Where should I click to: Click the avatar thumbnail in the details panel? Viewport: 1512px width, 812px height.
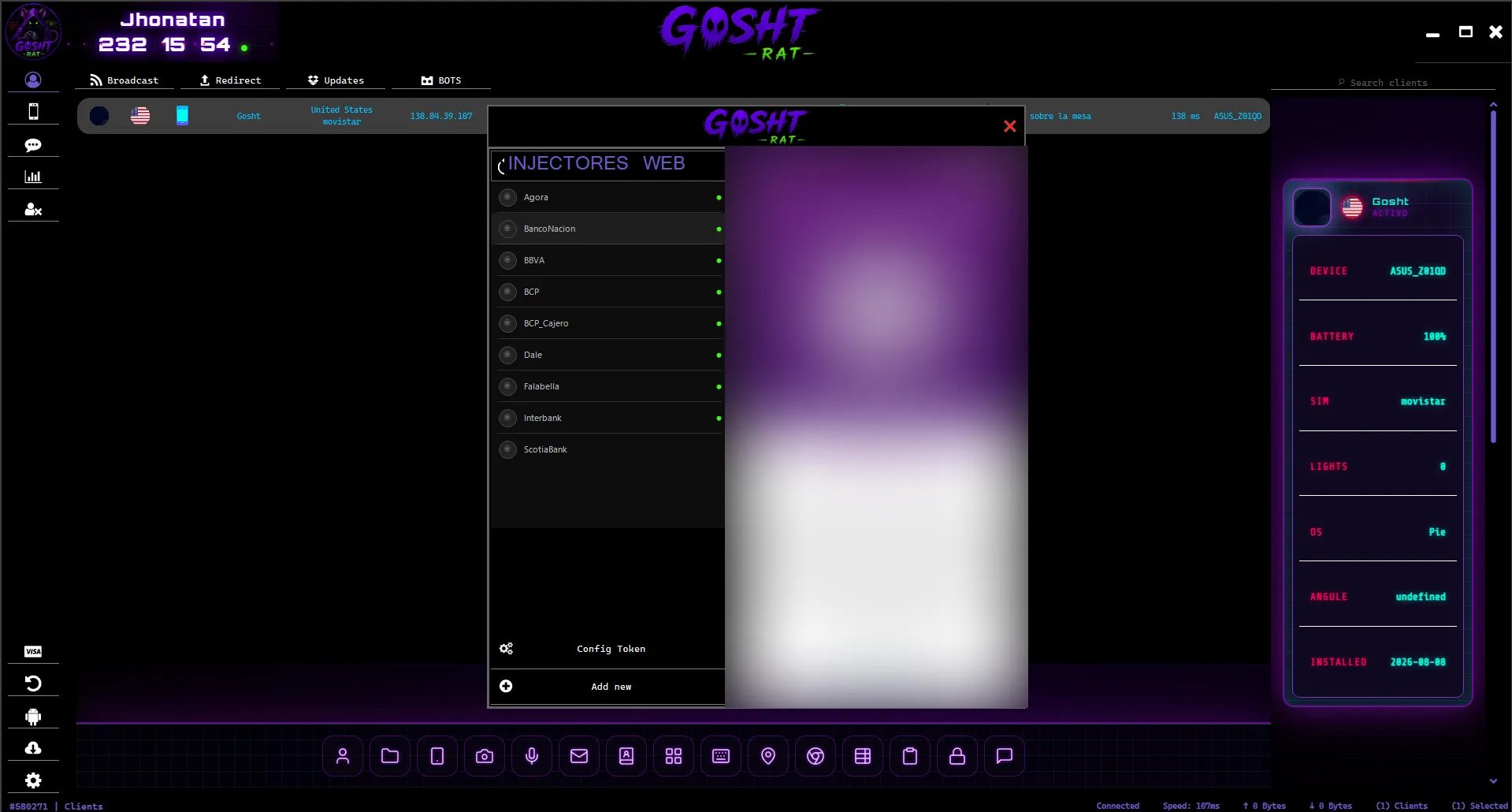(x=1312, y=207)
